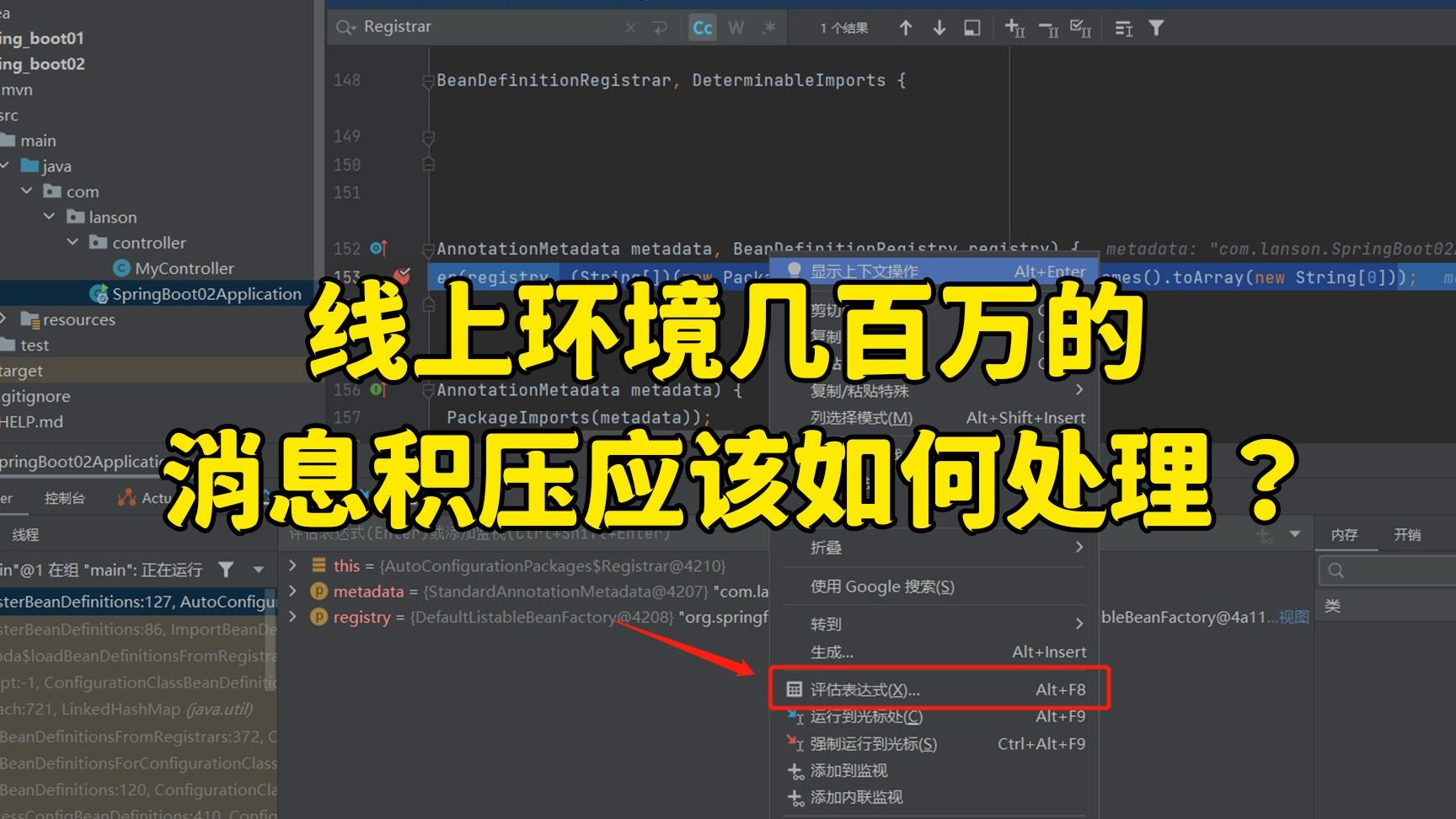Toggle whole words (W) search option
The height and width of the screenshot is (819, 1456).
pos(735,27)
